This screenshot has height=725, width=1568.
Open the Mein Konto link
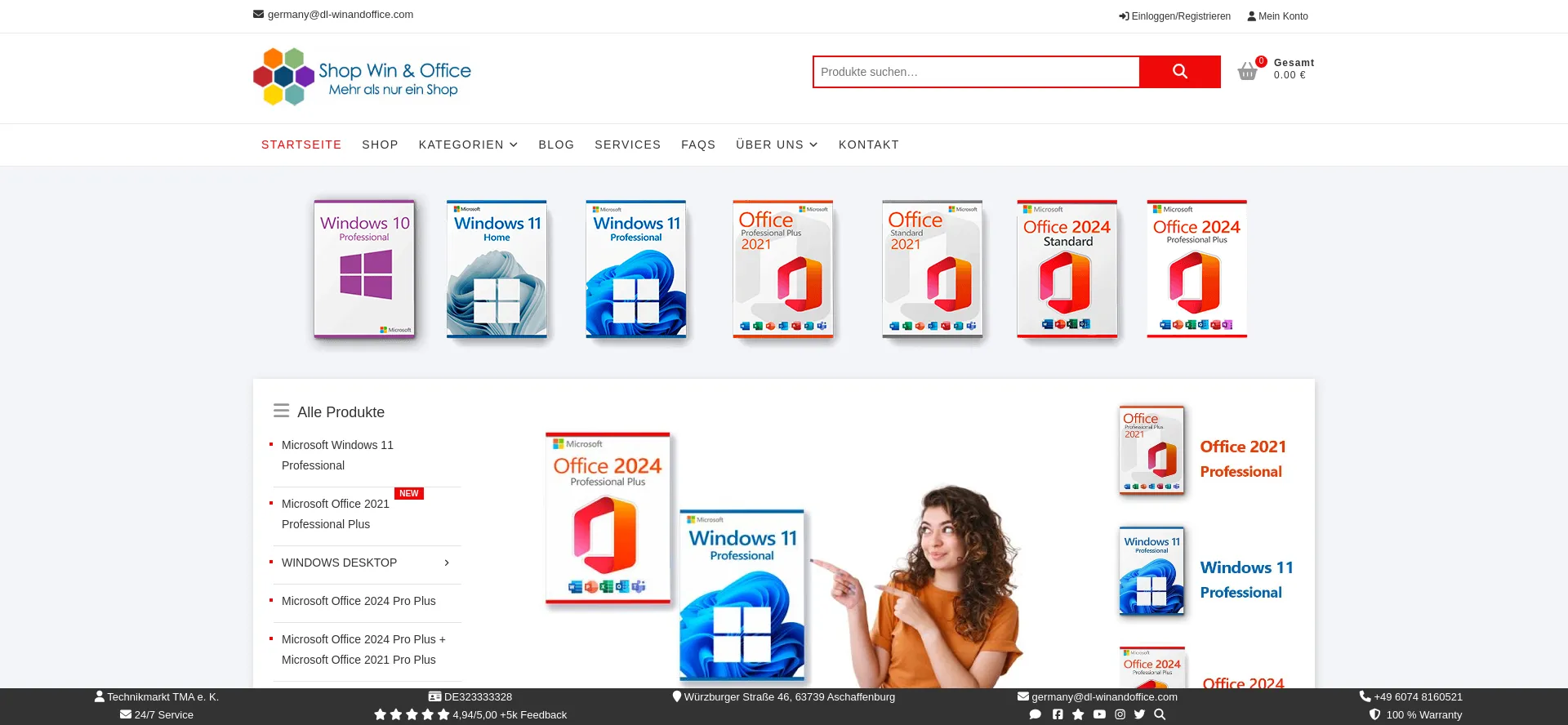point(1278,16)
